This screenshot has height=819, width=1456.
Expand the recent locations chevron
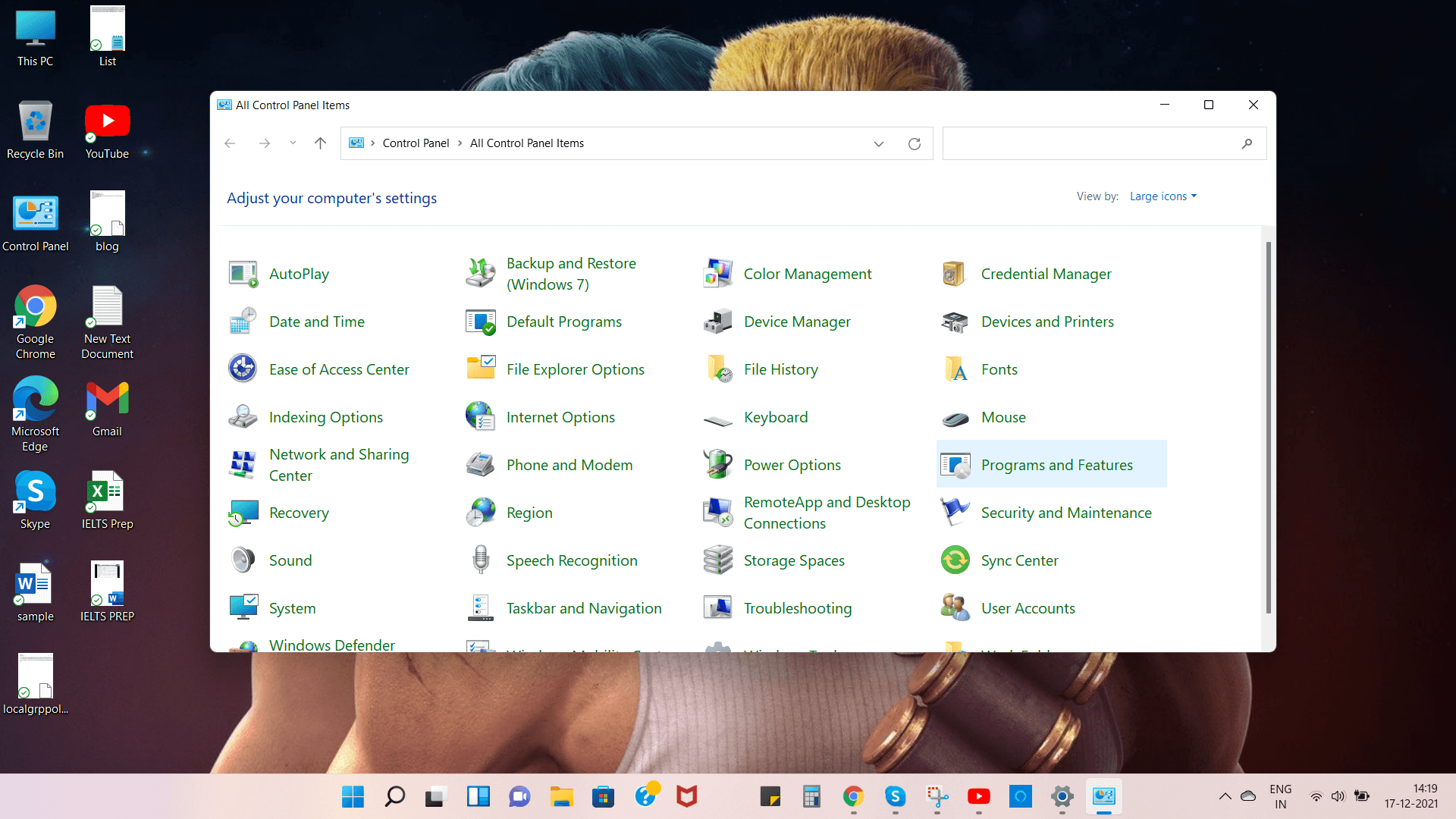point(293,143)
